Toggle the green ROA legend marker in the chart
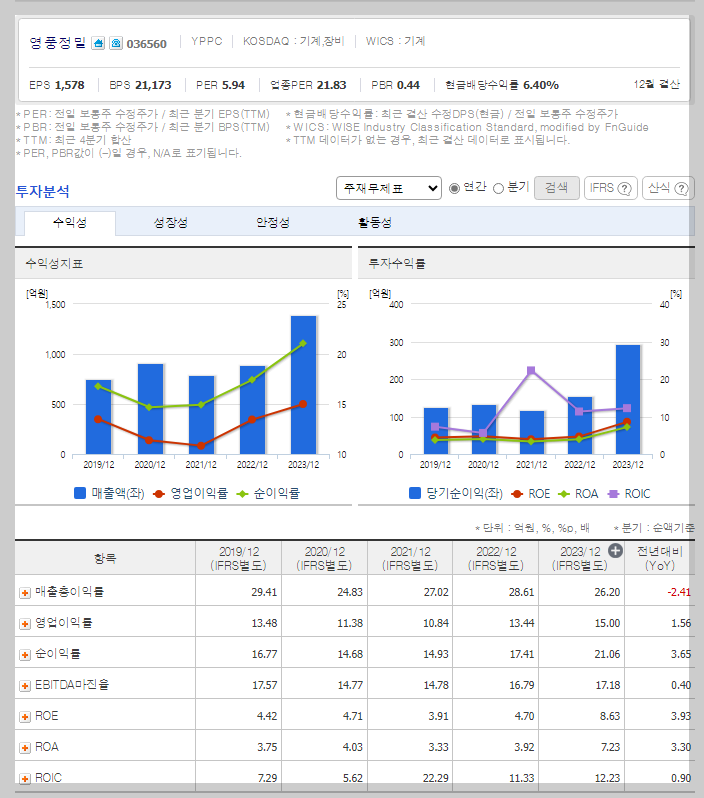 [x=564, y=494]
